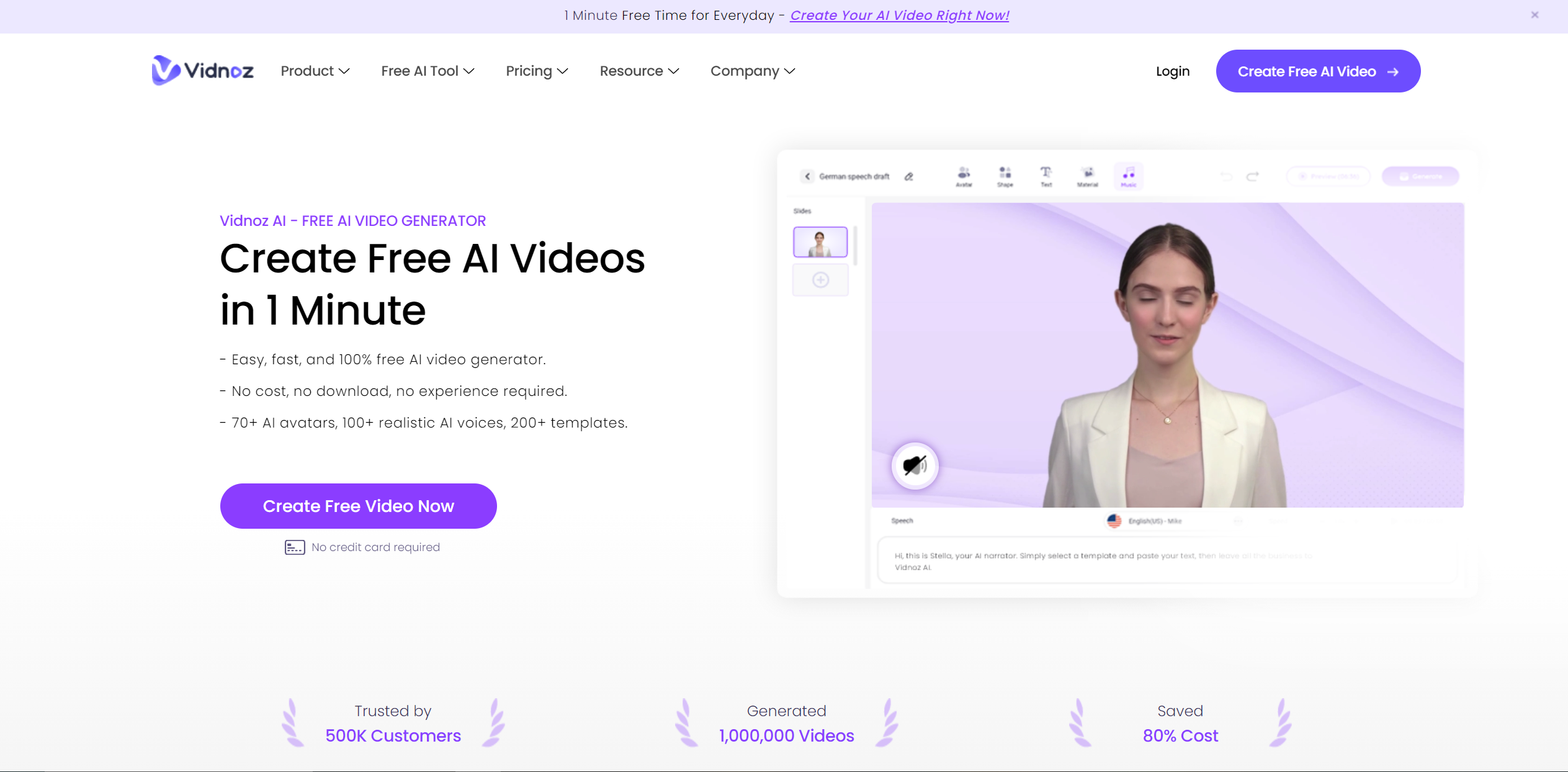Select the slide thumbnail in the Slides panel
1568x772 pixels.
[x=820, y=241]
